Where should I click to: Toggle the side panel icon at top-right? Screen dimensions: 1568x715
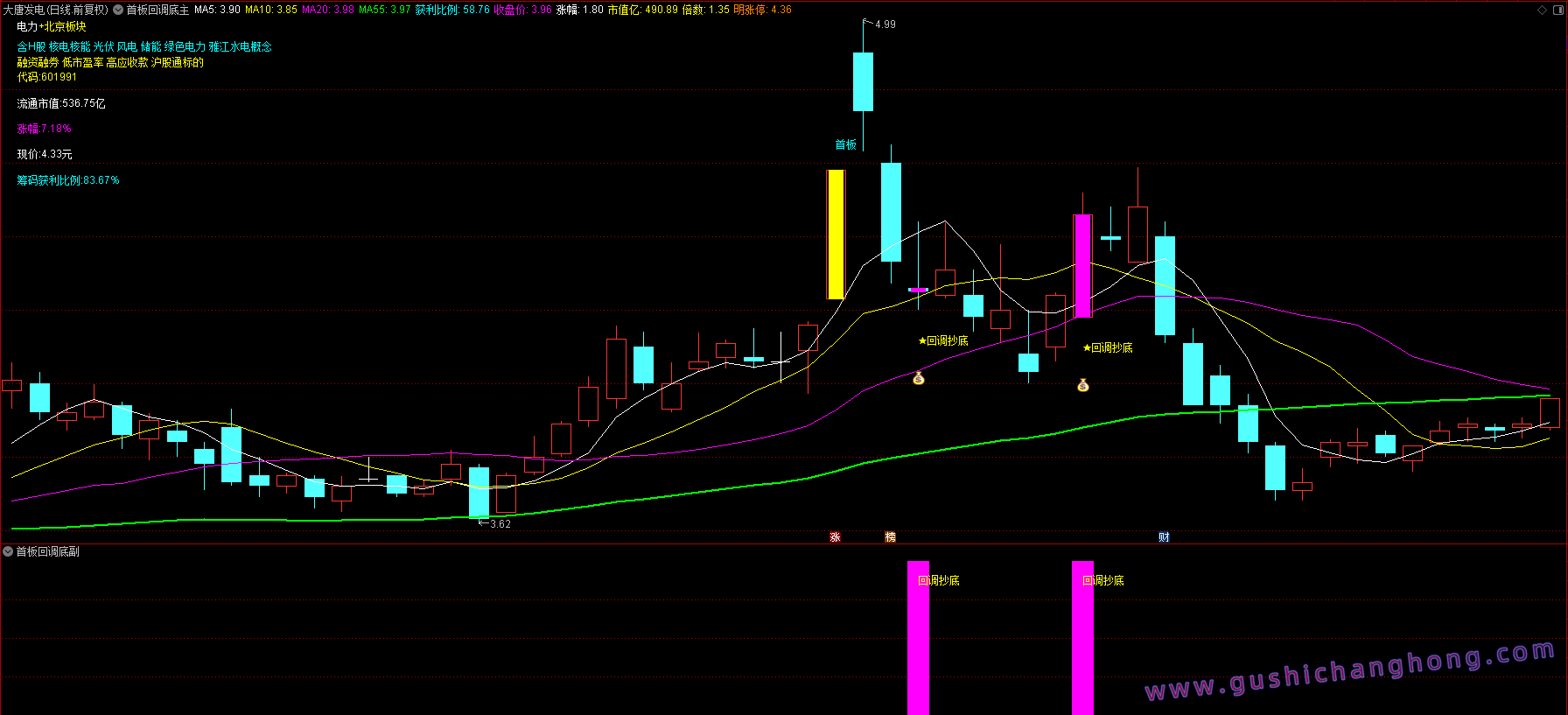tap(1557, 10)
